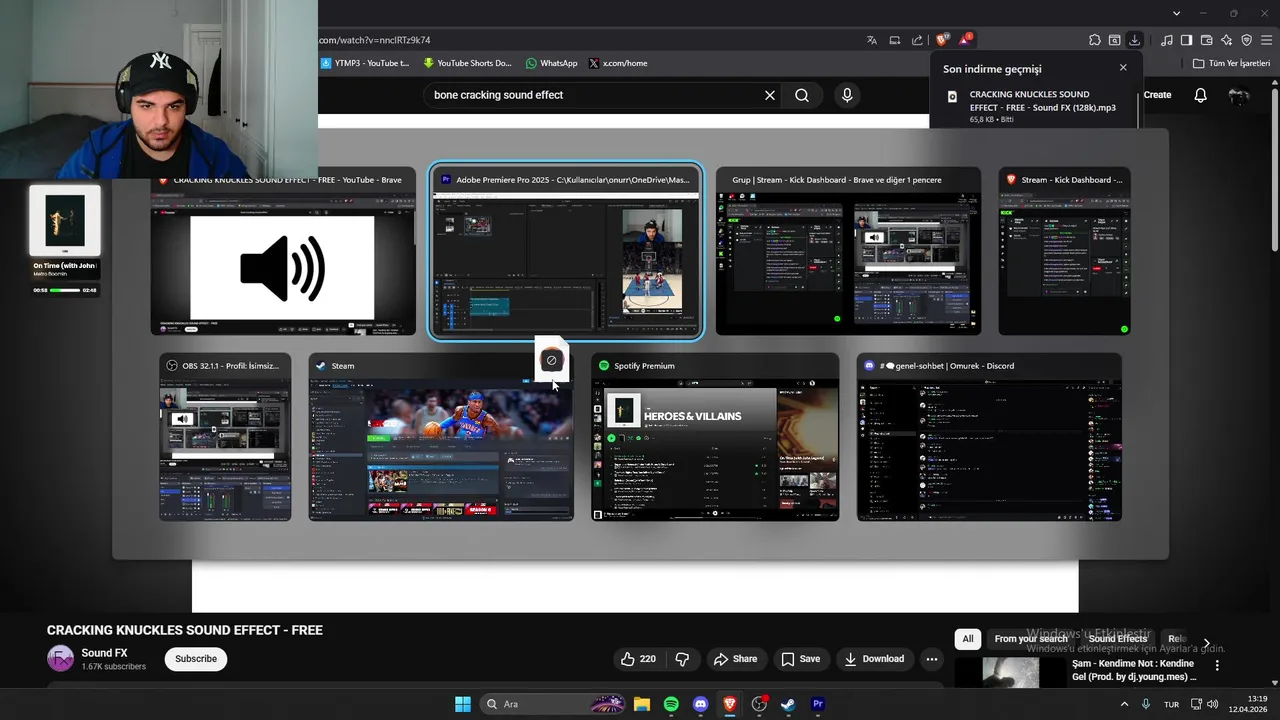Image resolution: width=1280 pixels, height=720 pixels.
Task: Open Brave Rewards triangle icon
Action: 966,40
